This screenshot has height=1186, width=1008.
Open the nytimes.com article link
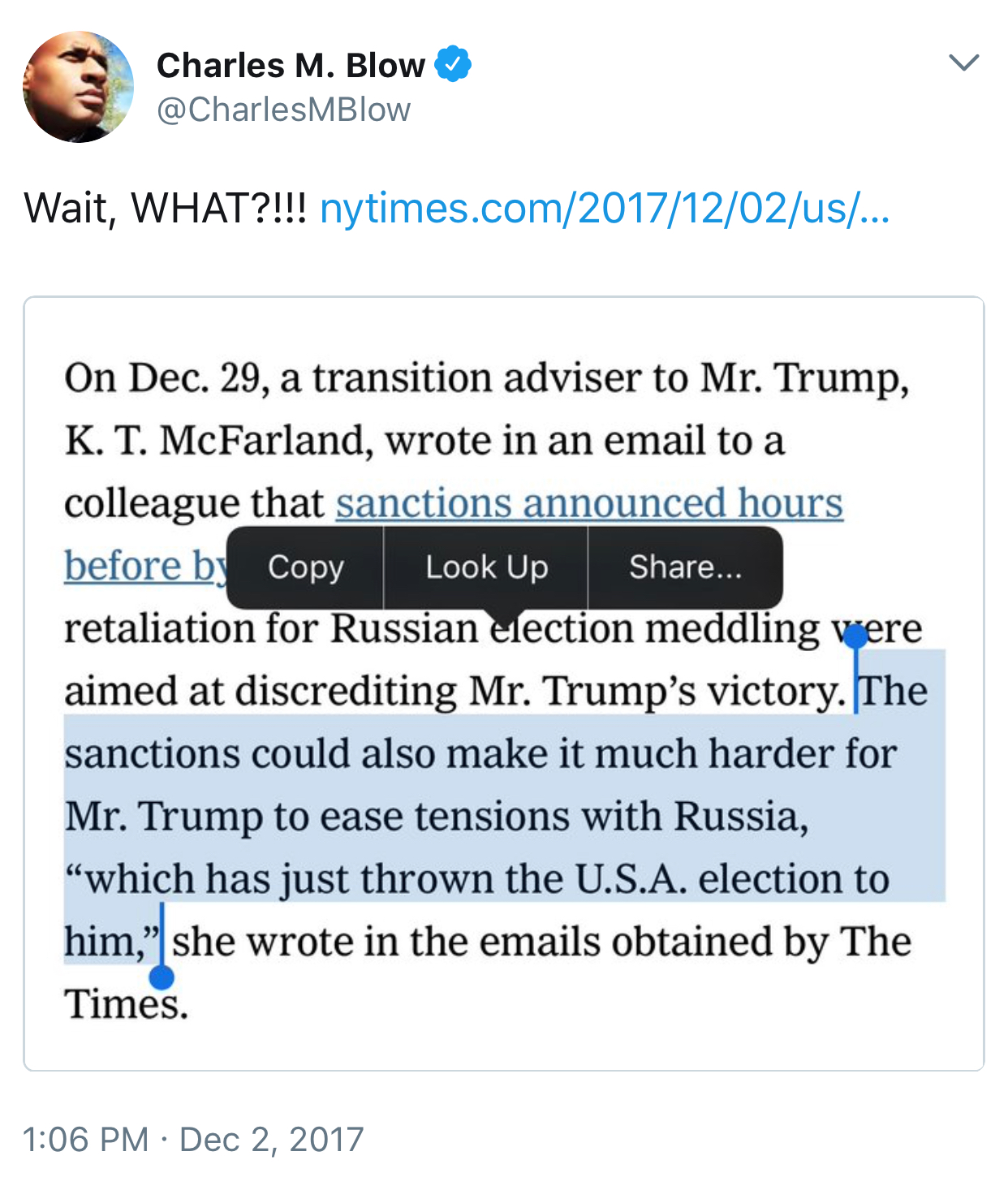[605, 208]
